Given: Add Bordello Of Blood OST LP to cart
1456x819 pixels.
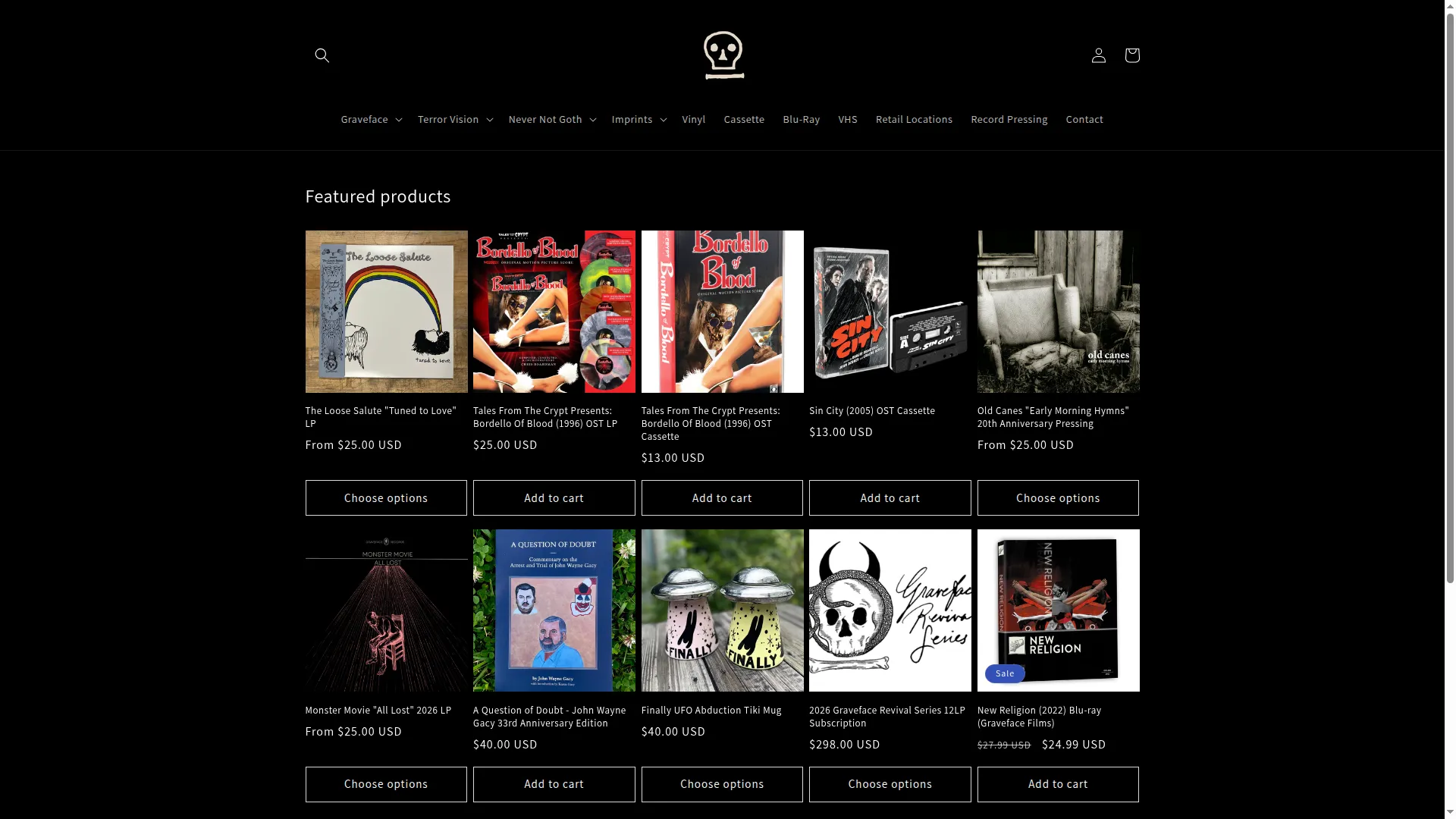Looking at the screenshot, I should [x=554, y=498].
